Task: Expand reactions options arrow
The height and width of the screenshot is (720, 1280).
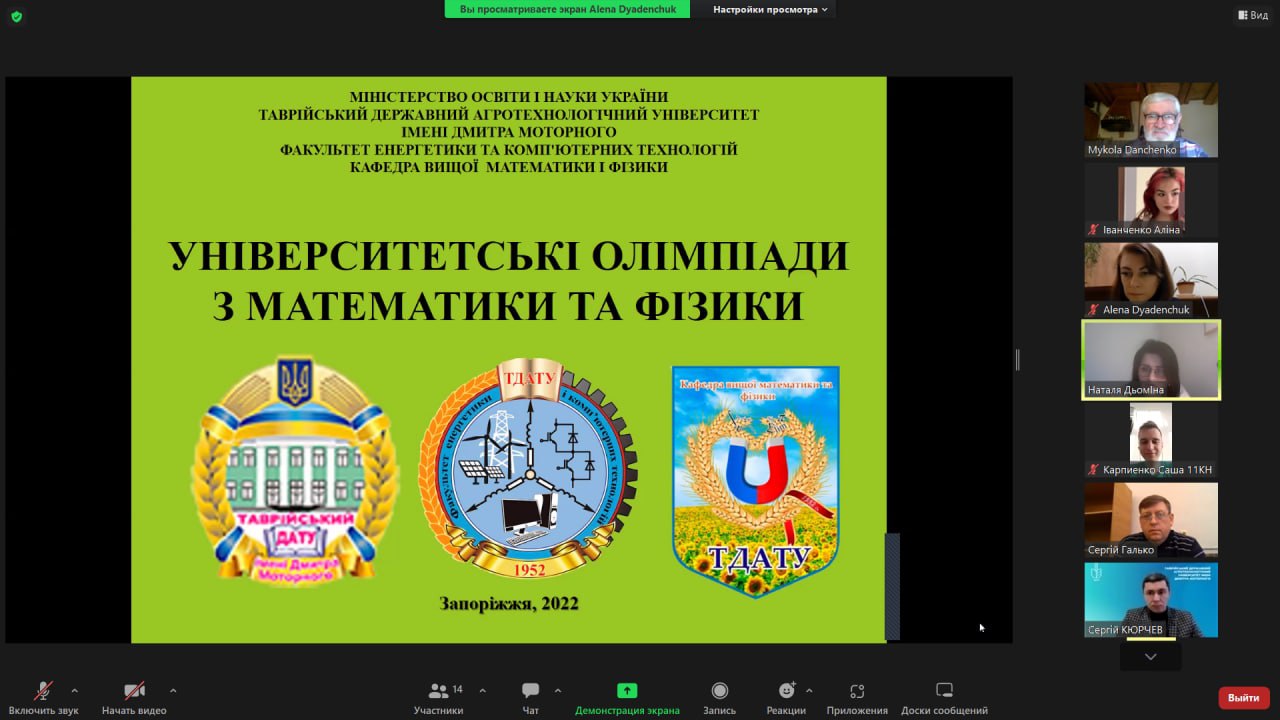Action: point(809,690)
